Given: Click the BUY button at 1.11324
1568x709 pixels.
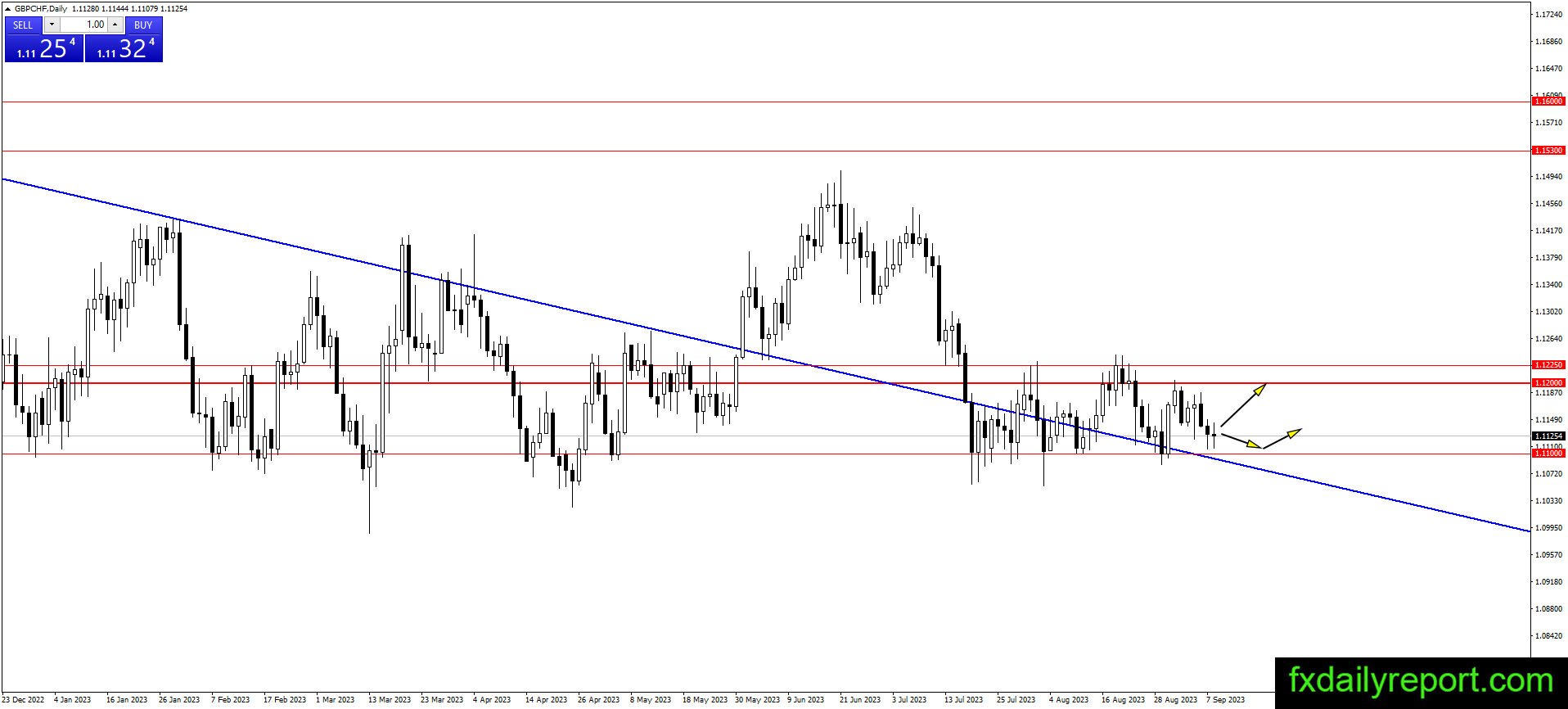Looking at the screenshot, I should 124,40.
